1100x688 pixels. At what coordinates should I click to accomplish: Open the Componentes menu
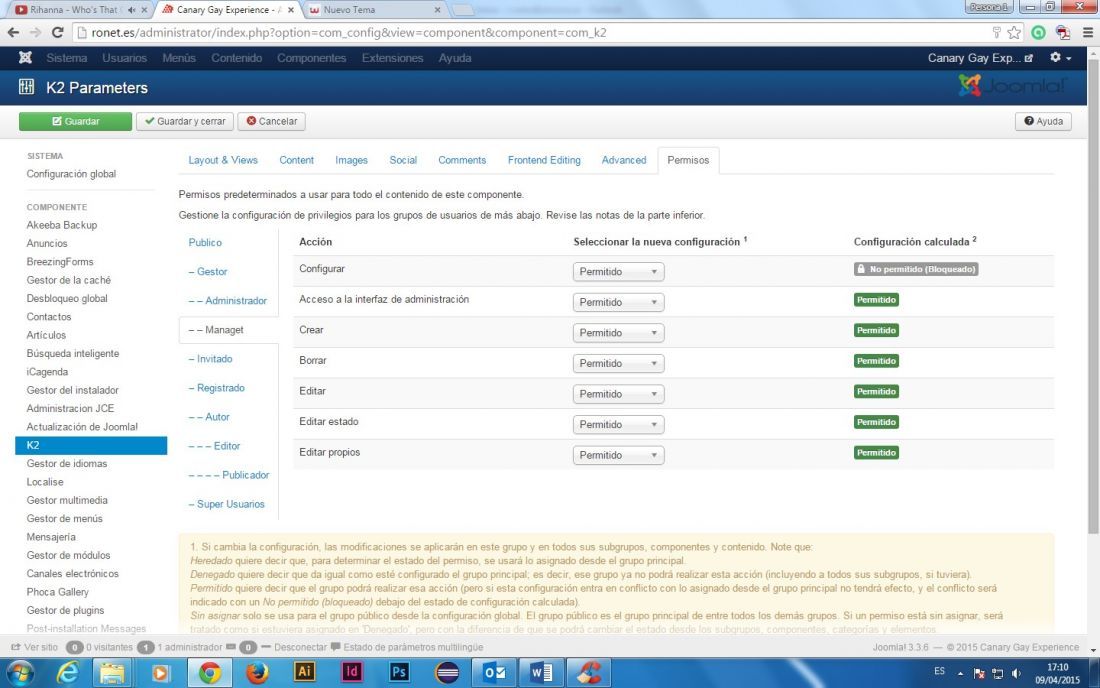(311, 58)
